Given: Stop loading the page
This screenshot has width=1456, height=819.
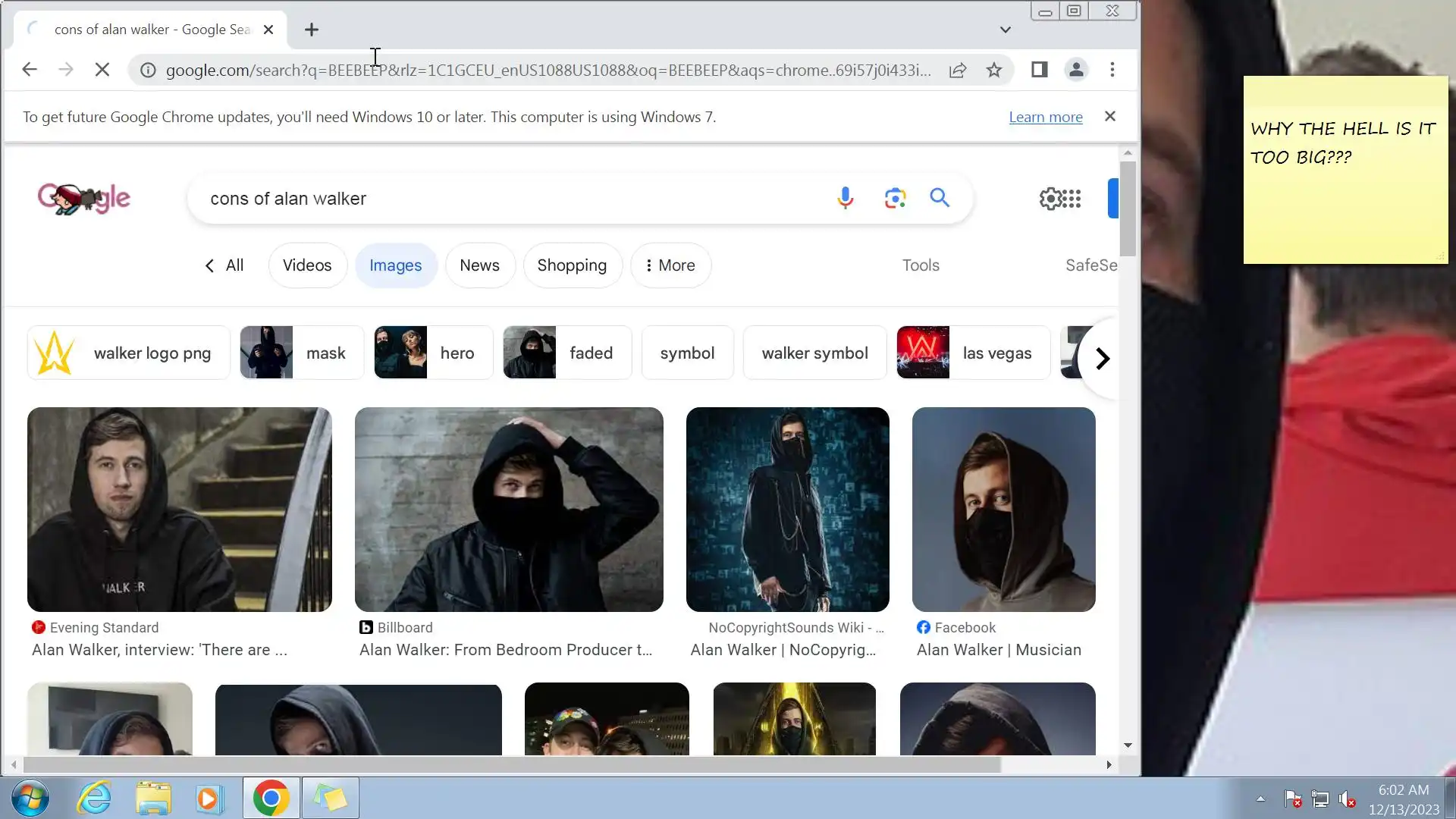Looking at the screenshot, I should 102,70.
